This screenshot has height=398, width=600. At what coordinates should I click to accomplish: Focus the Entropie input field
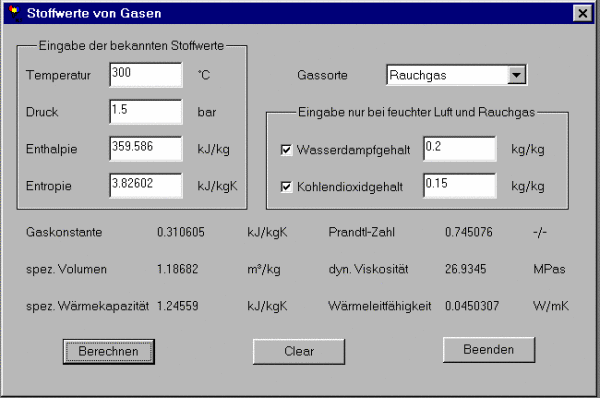[146, 186]
